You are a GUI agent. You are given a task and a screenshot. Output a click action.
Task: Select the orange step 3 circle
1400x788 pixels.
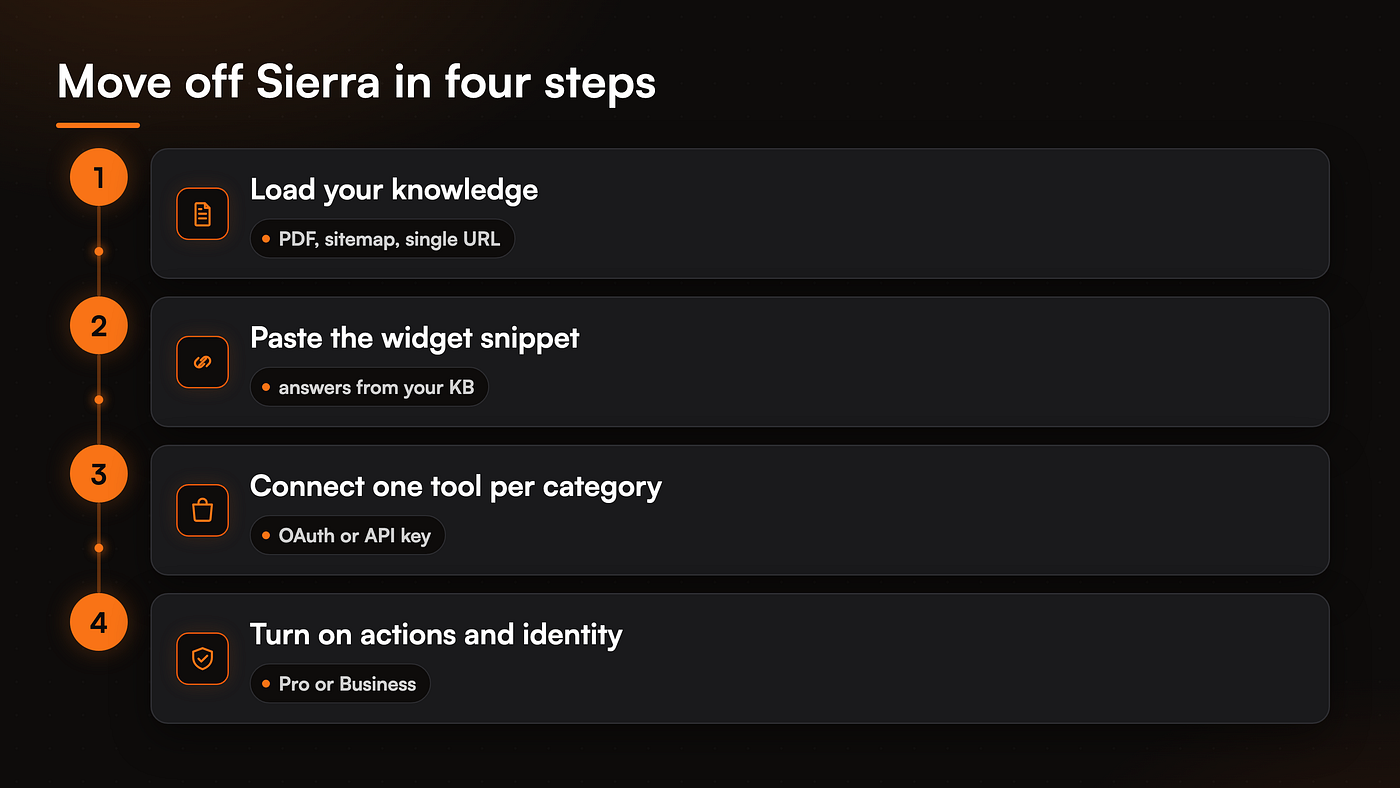99,474
